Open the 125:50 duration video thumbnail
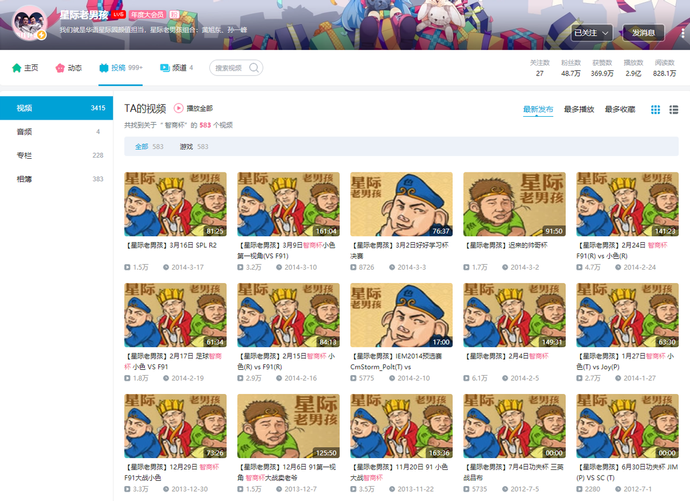Viewport: 690px width, 501px height. pos(288,426)
